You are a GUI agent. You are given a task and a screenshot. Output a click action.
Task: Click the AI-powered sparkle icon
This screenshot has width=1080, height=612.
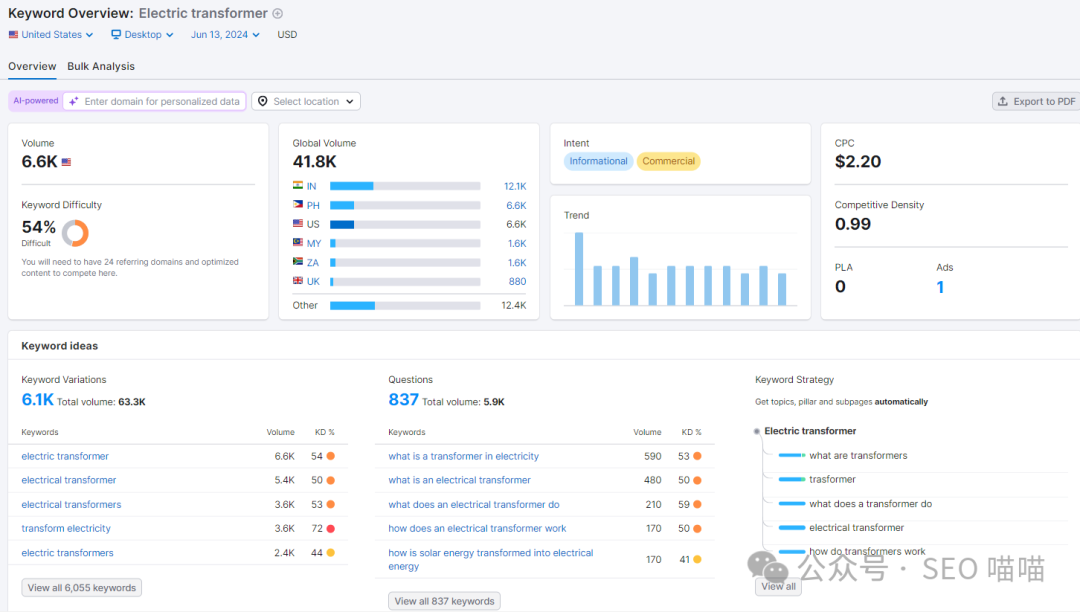pyautogui.click(x=74, y=101)
